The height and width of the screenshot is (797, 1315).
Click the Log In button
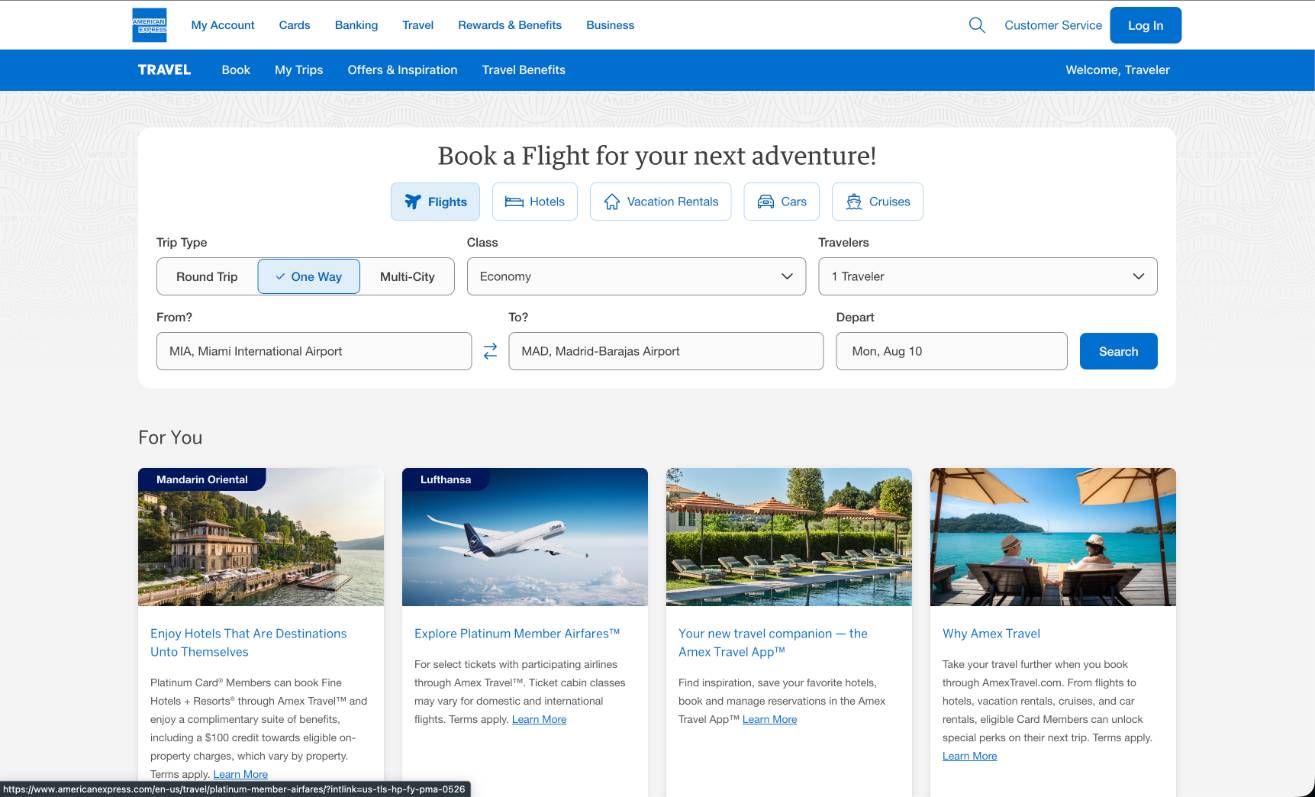pos(1145,25)
